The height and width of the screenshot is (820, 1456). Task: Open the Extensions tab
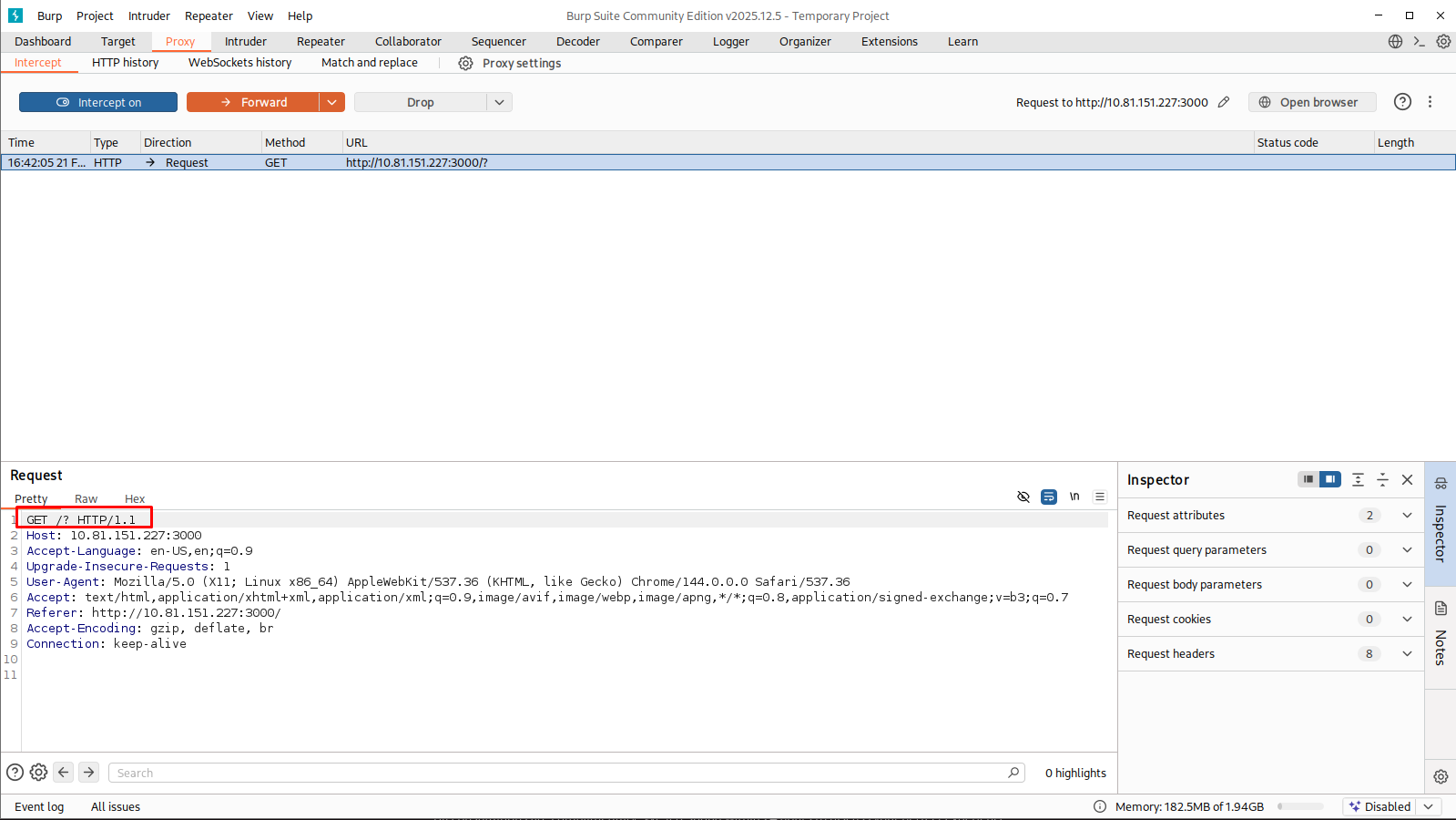tap(890, 41)
